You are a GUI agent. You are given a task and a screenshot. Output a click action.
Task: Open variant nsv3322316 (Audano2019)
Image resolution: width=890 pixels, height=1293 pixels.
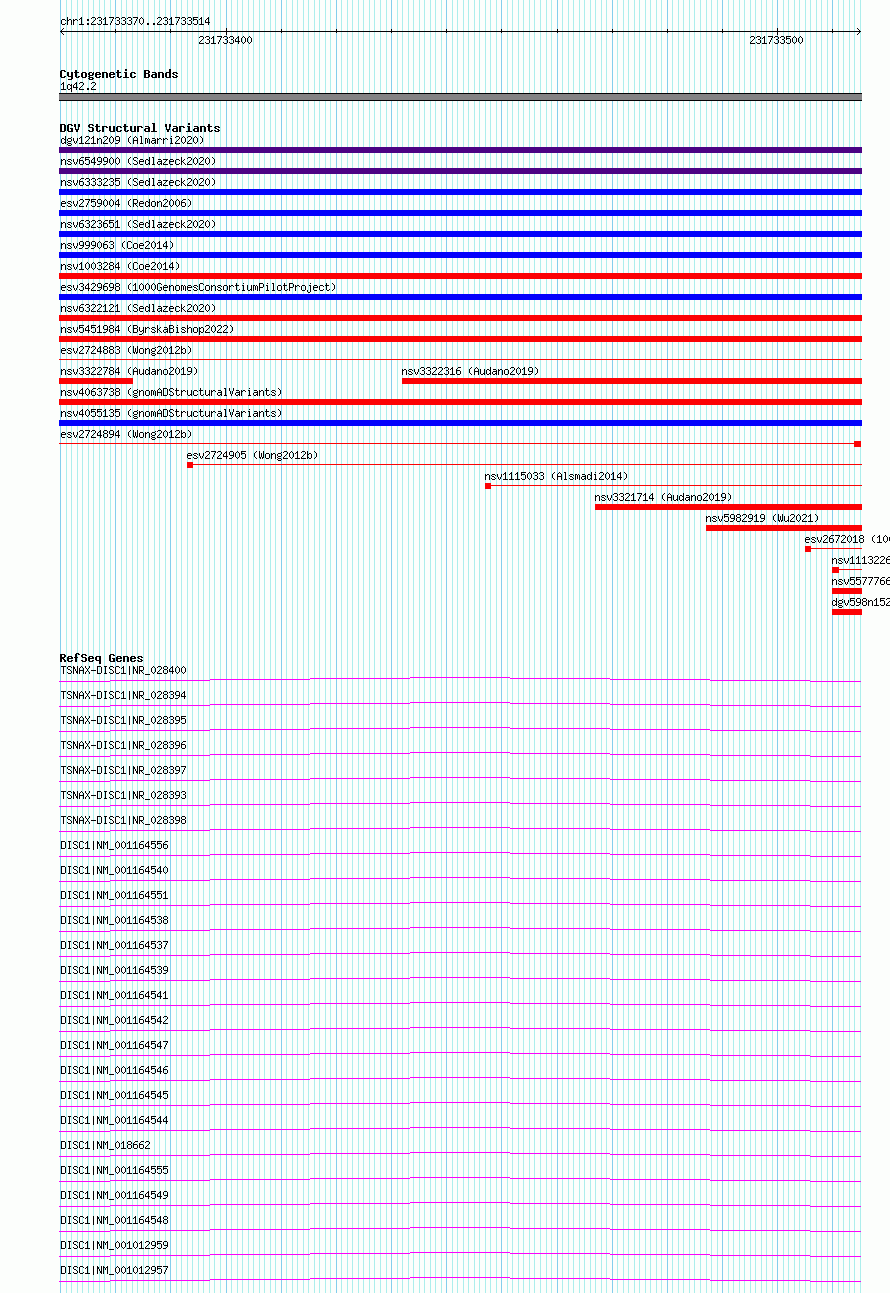[x=470, y=371]
